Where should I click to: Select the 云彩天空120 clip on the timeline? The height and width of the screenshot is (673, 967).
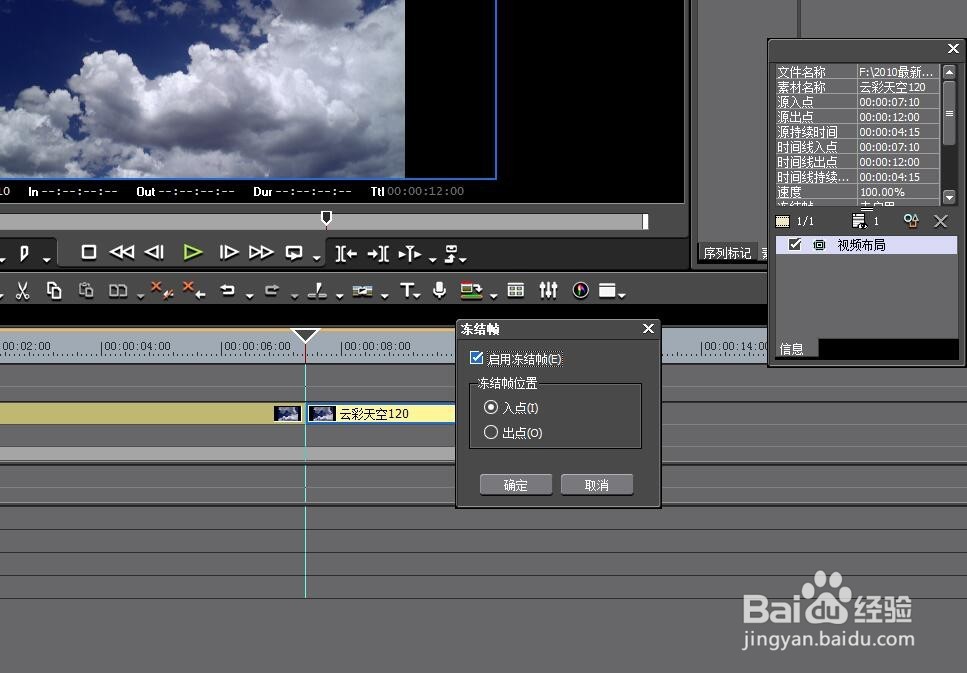point(381,413)
